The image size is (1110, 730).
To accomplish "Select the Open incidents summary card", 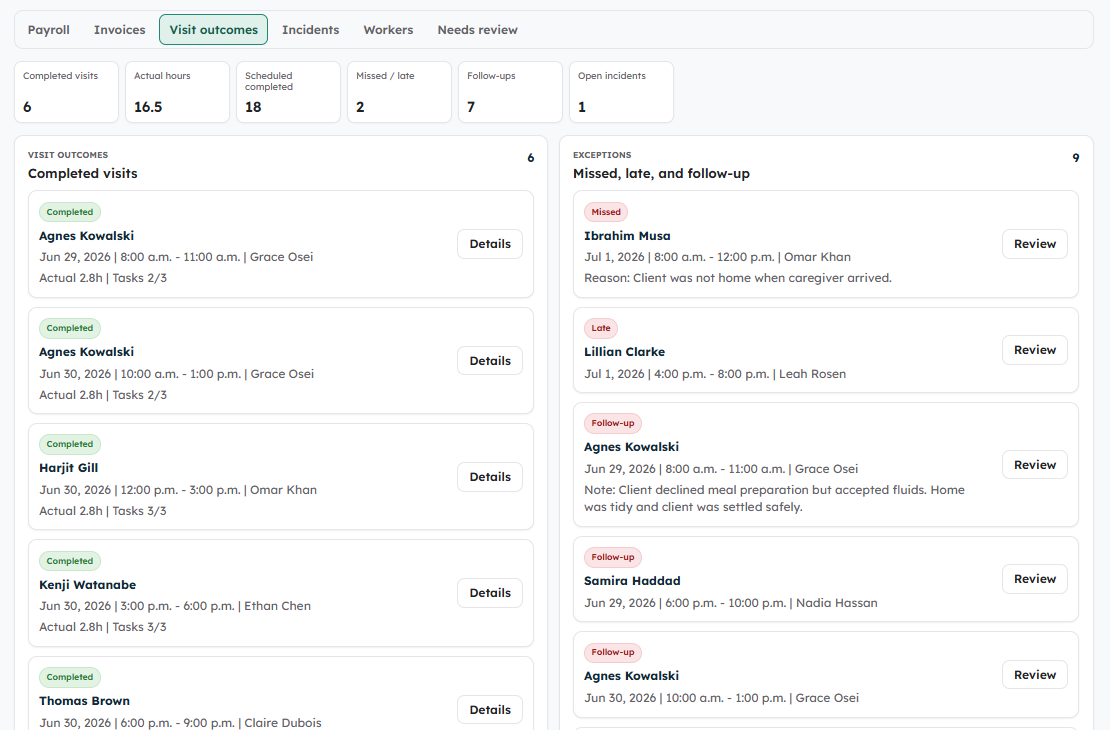I will [622, 92].
